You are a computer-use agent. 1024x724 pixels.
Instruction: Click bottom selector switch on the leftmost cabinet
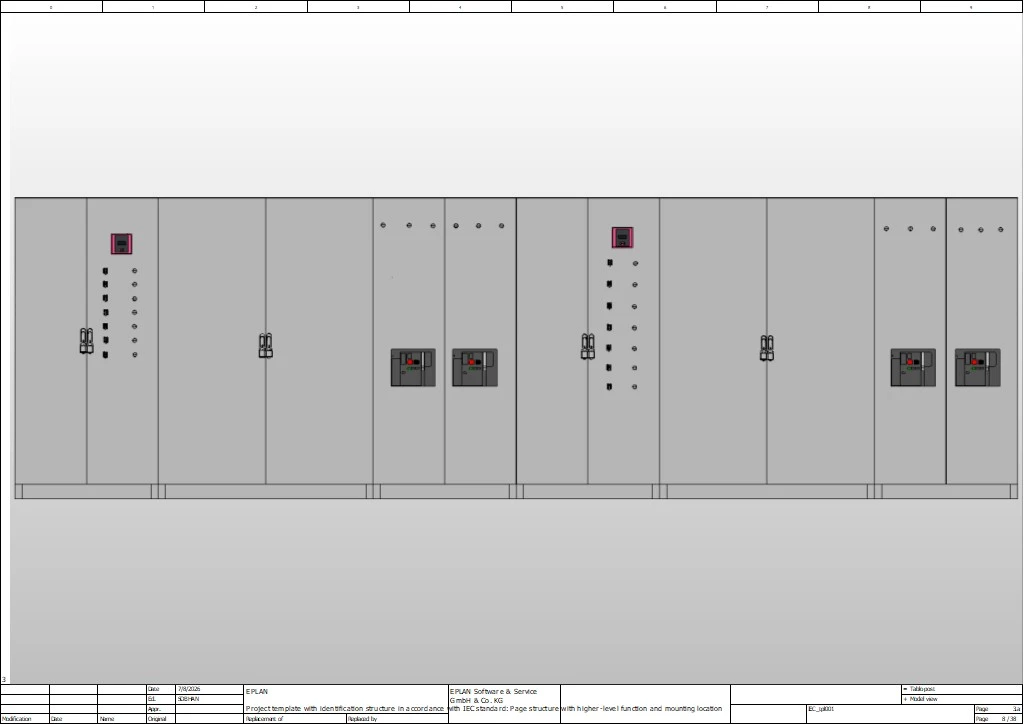click(105, 354)
